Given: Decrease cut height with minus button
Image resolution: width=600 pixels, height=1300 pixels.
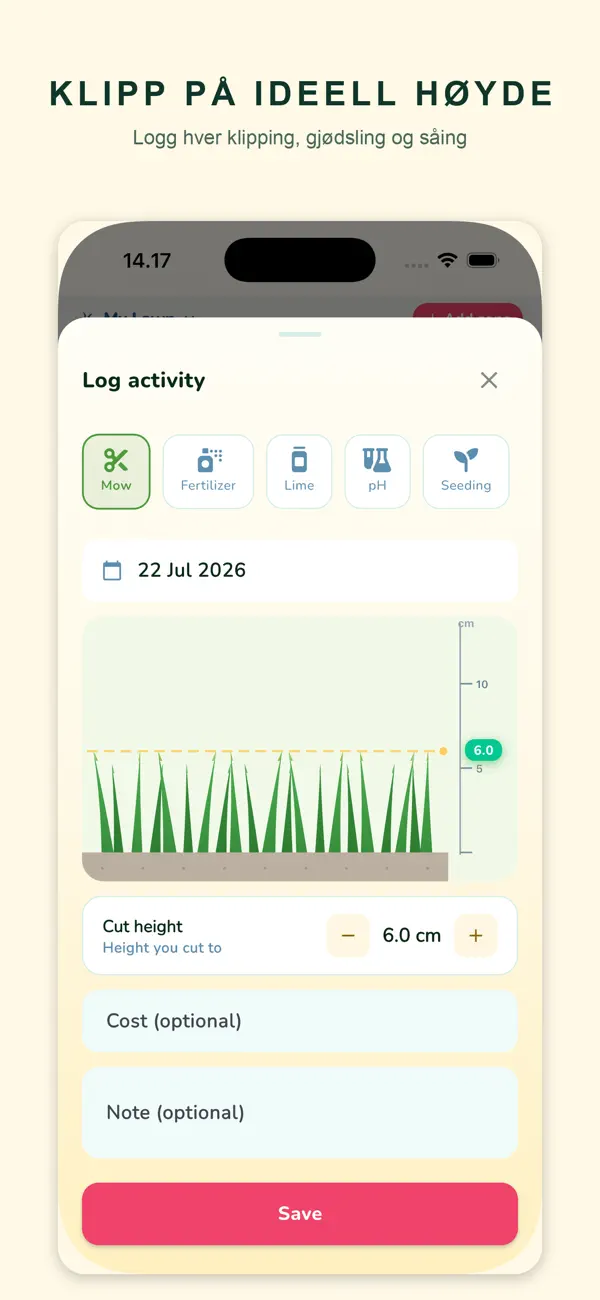Looking at the screenshot, I should pos(348,936).
